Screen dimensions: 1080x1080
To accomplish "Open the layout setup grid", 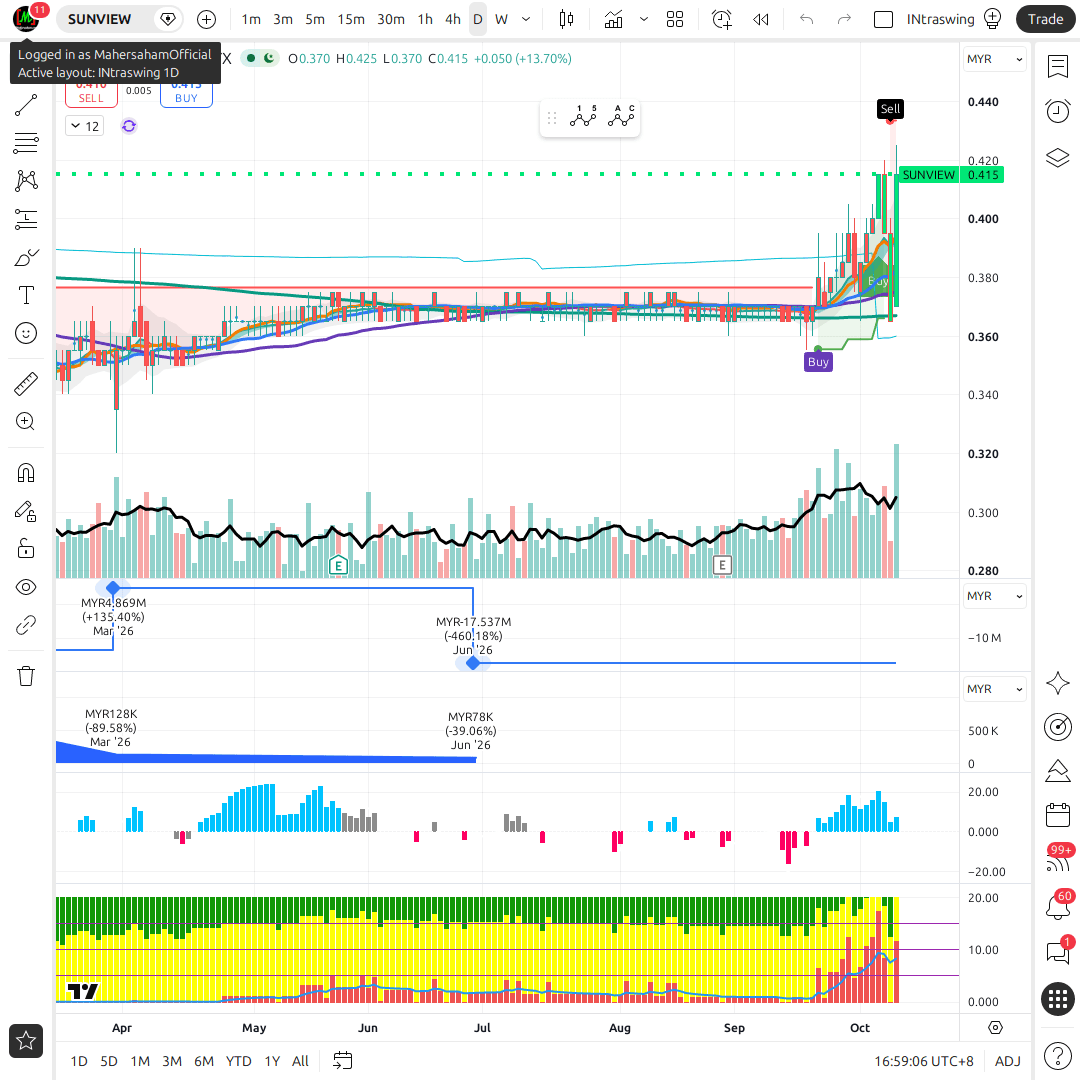I will click(675, 19).
